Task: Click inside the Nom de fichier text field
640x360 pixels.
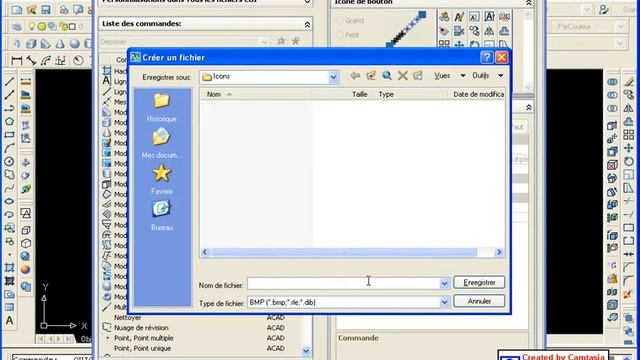Action: (343, 283)
